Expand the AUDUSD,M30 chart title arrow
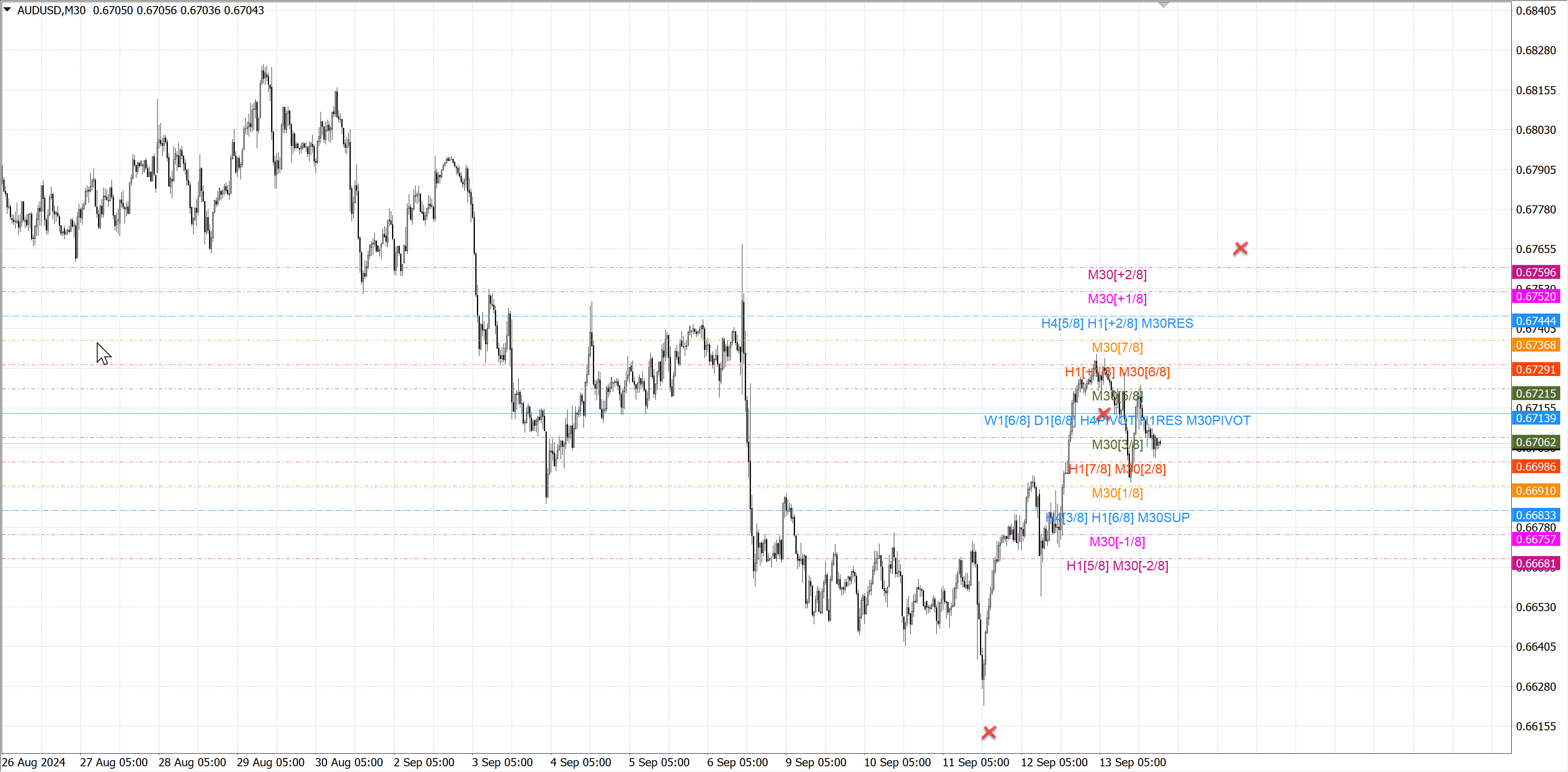This screenshot has height=772, width=1568. [x=7, y=10]
